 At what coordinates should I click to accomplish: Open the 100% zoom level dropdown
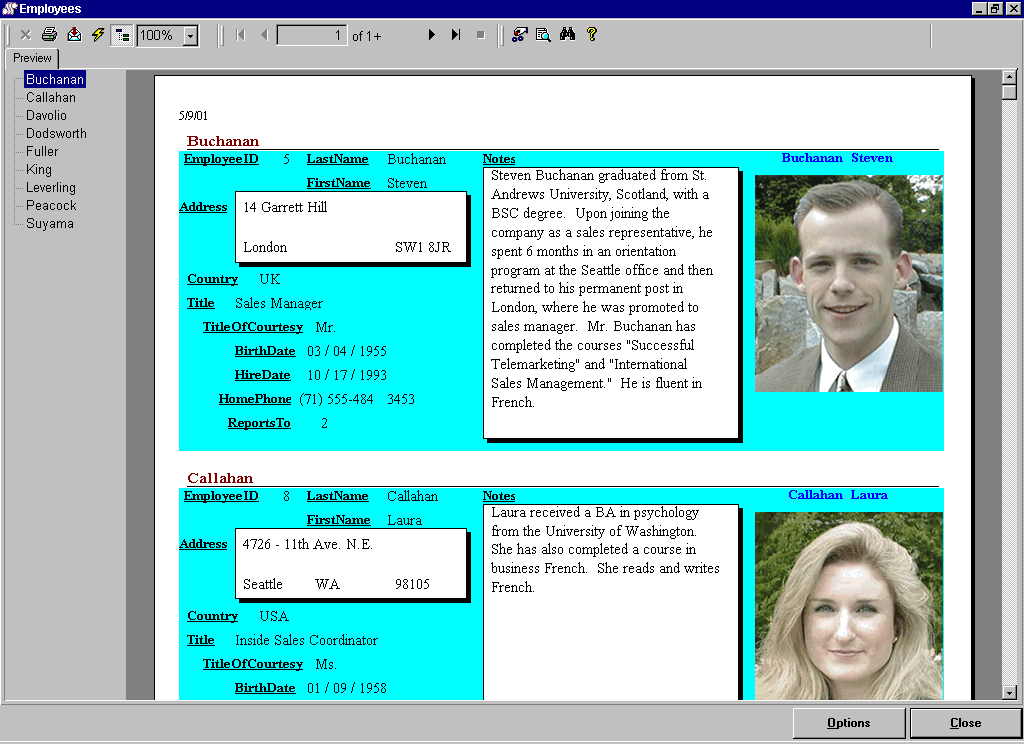pos(191,35)
